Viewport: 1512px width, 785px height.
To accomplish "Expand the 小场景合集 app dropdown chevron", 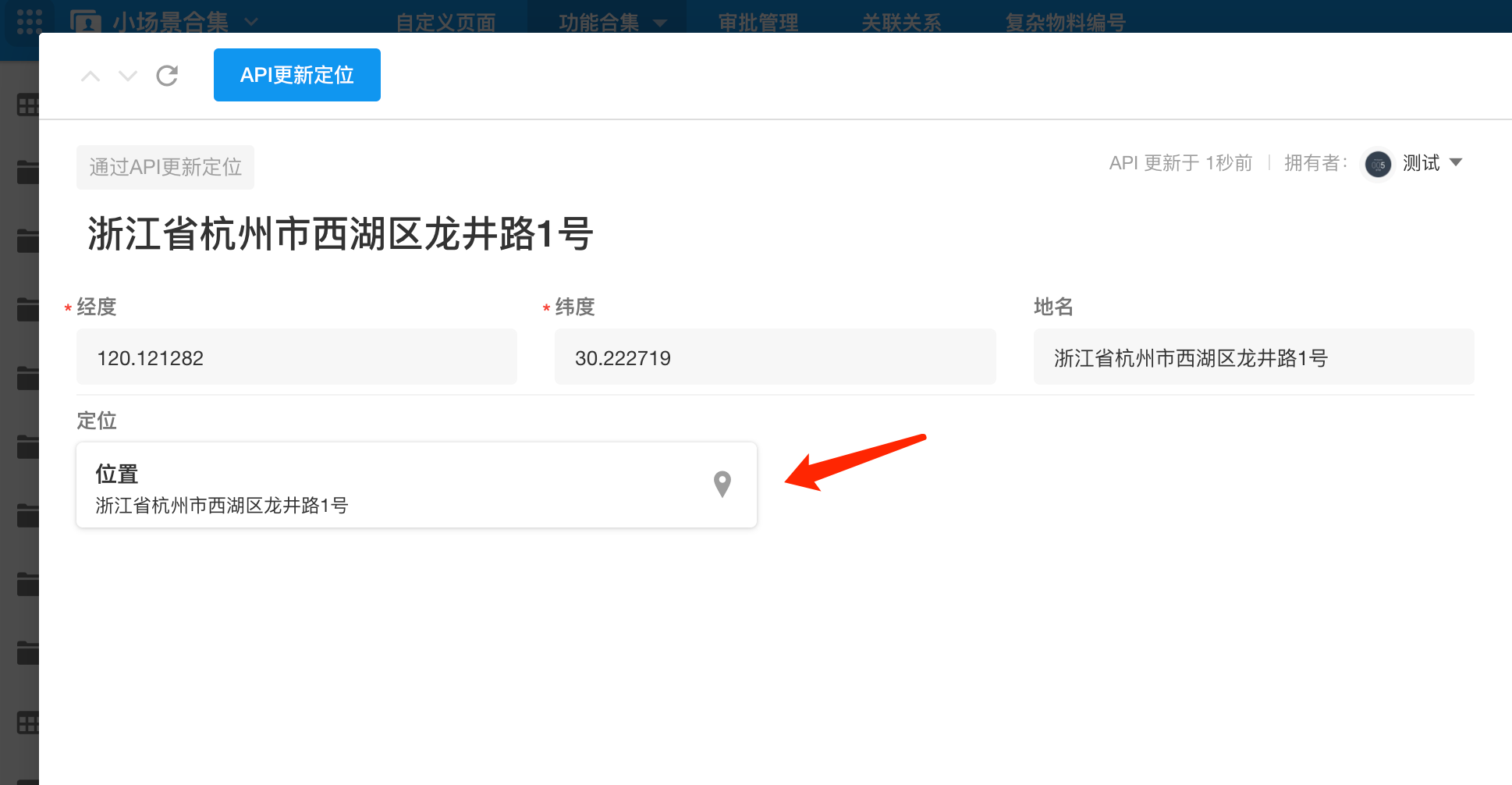I will (251, 22).
